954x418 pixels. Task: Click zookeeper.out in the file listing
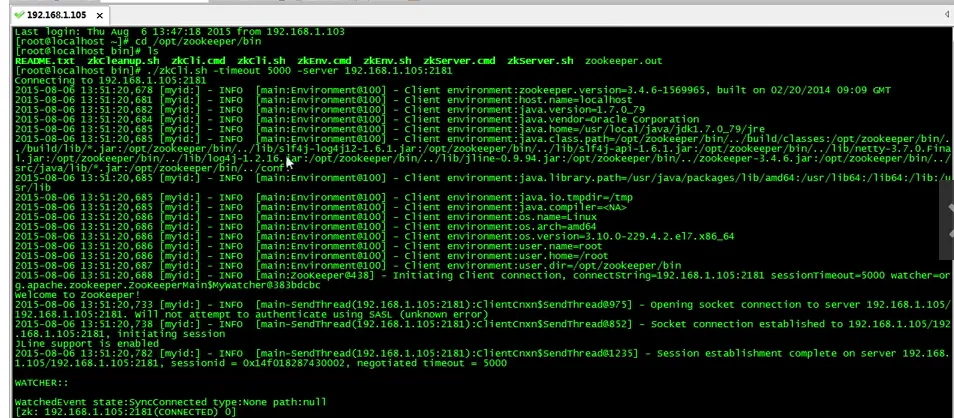click(624, 61)
